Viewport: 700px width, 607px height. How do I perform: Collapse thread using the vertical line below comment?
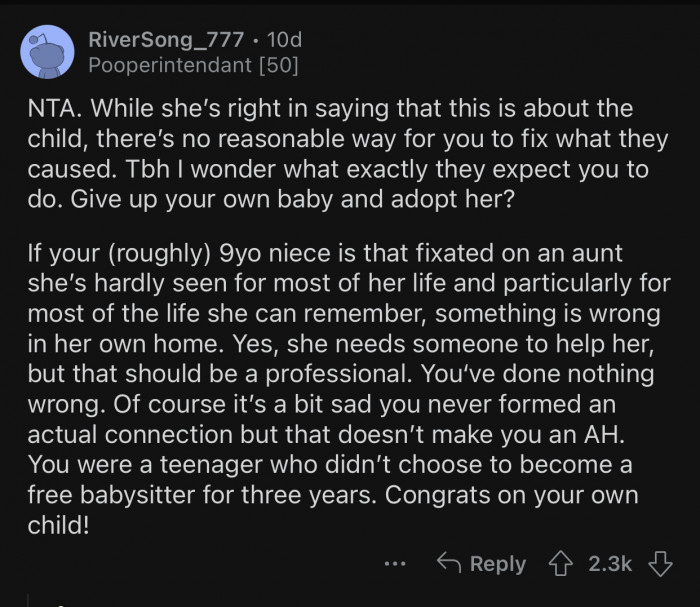coord(28,600)
